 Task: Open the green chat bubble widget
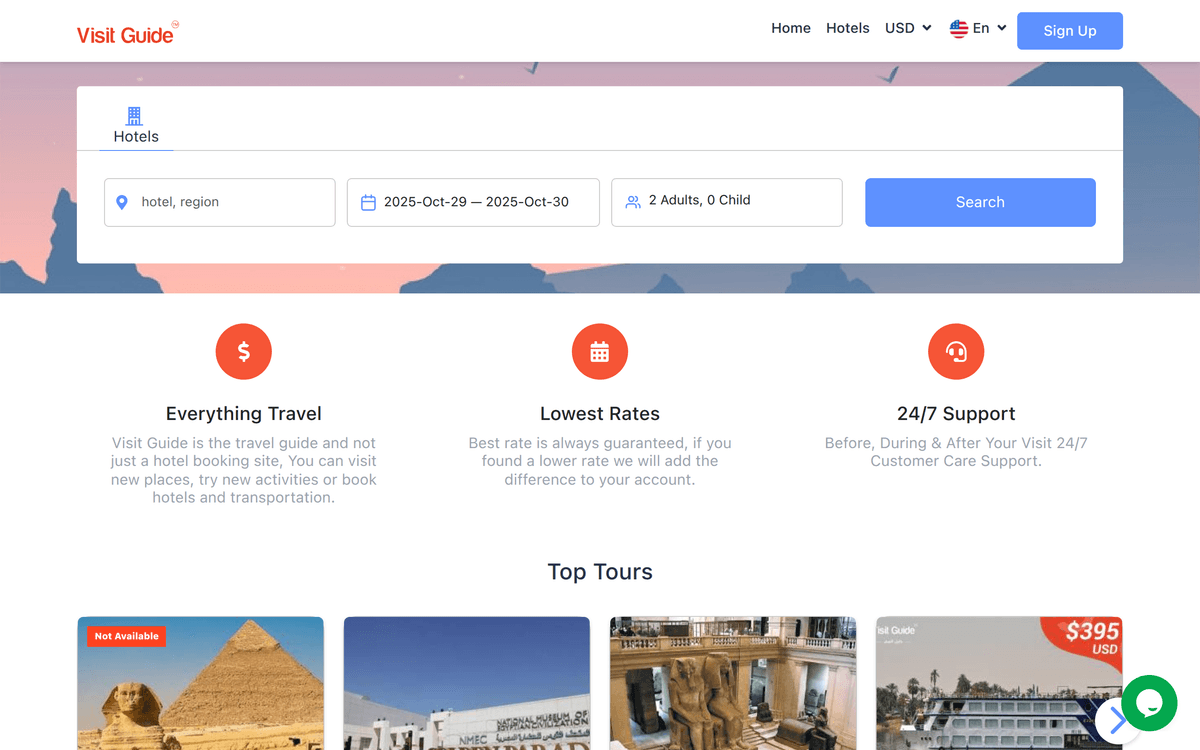point(1148,704)
